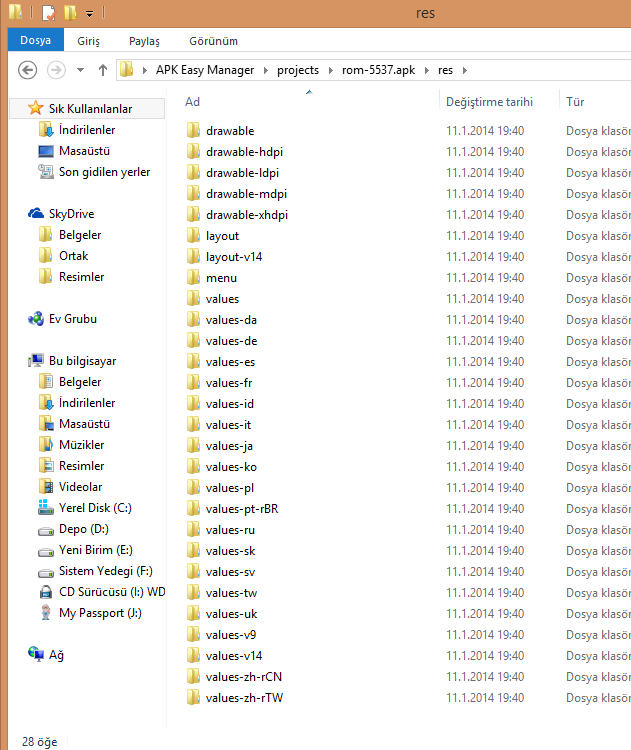Navigate to rom-5537.apk in the breadcrumb
The width and height of the screenshot is (631, 750).
(379, 70)
